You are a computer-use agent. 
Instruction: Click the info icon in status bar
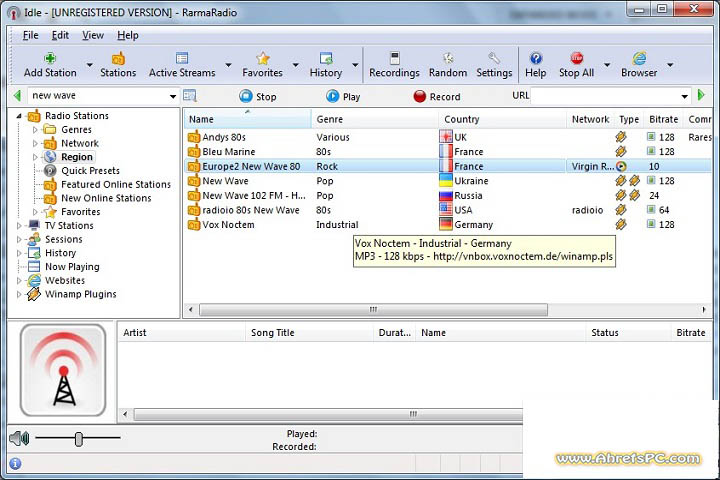click(x=15, y=463)
